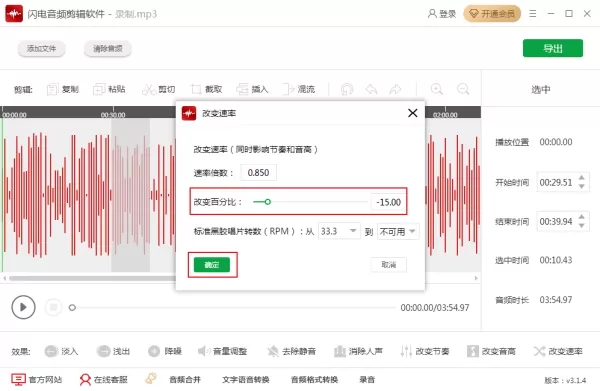Click the speed multiplier field showing 0.850

pyautogui.click(x=258, y=173)
